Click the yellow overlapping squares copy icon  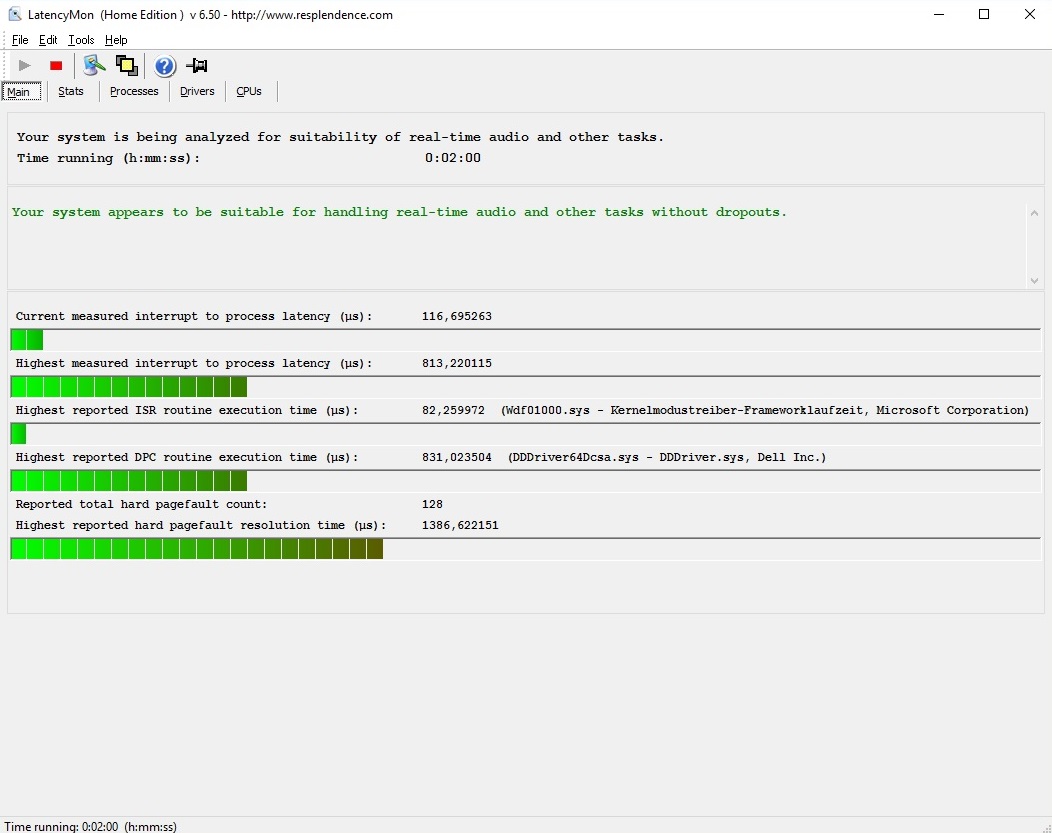pyautogui.click(x=127, y=66)
